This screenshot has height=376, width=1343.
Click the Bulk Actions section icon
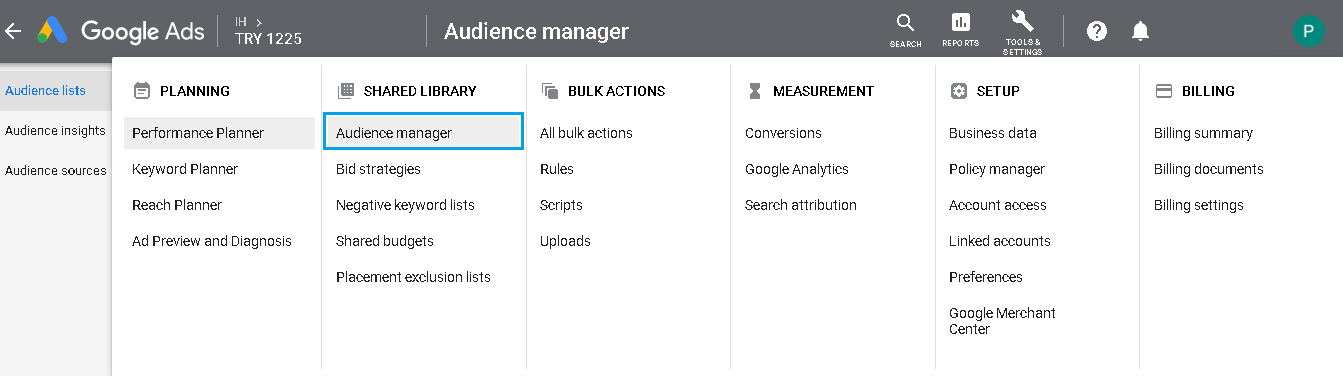click(550, 91)
